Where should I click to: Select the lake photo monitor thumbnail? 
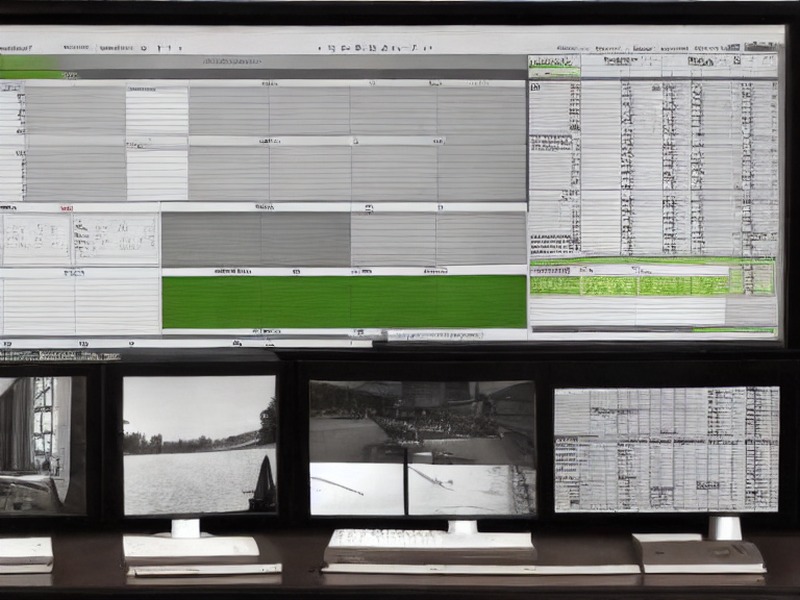pos(199,445)
